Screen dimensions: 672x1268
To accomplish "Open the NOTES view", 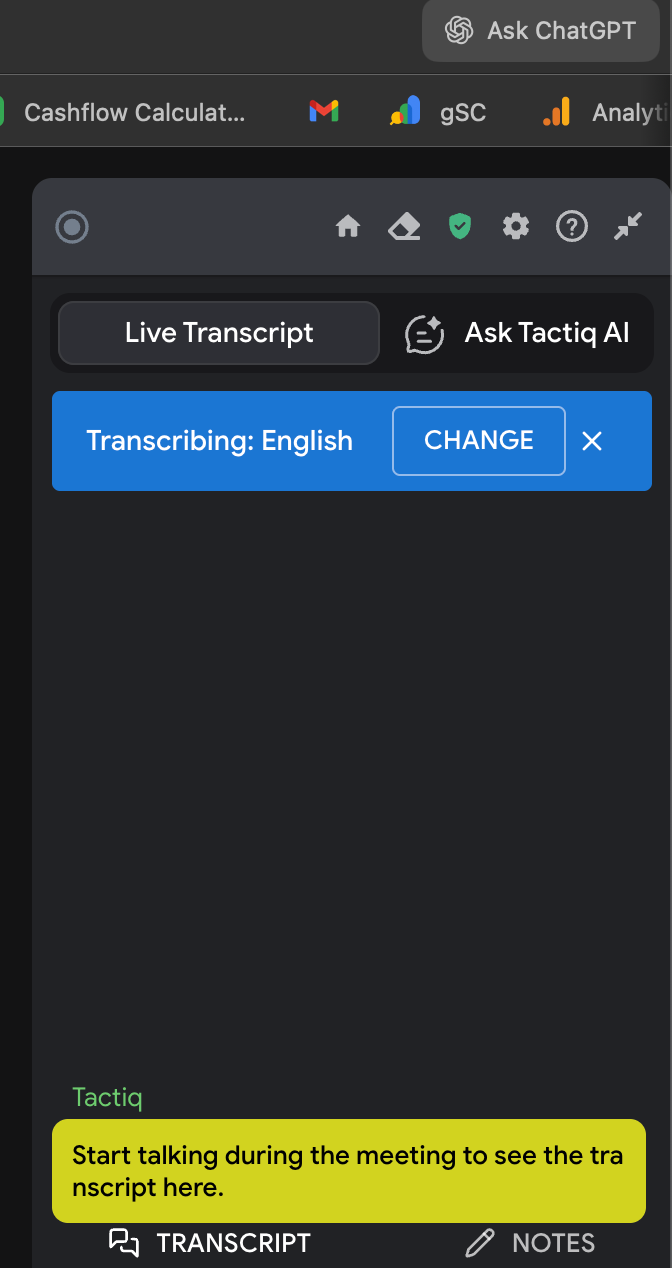I will point(553,1242).
